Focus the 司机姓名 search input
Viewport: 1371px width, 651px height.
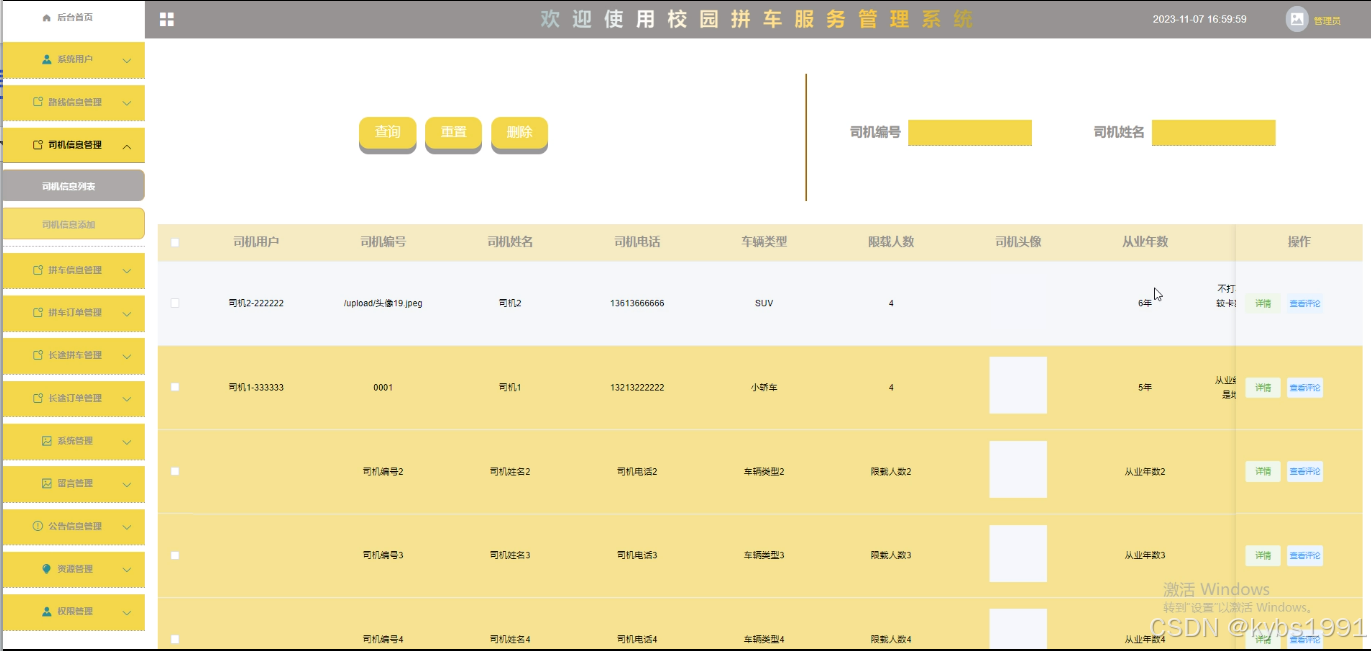coord(1214,133)
